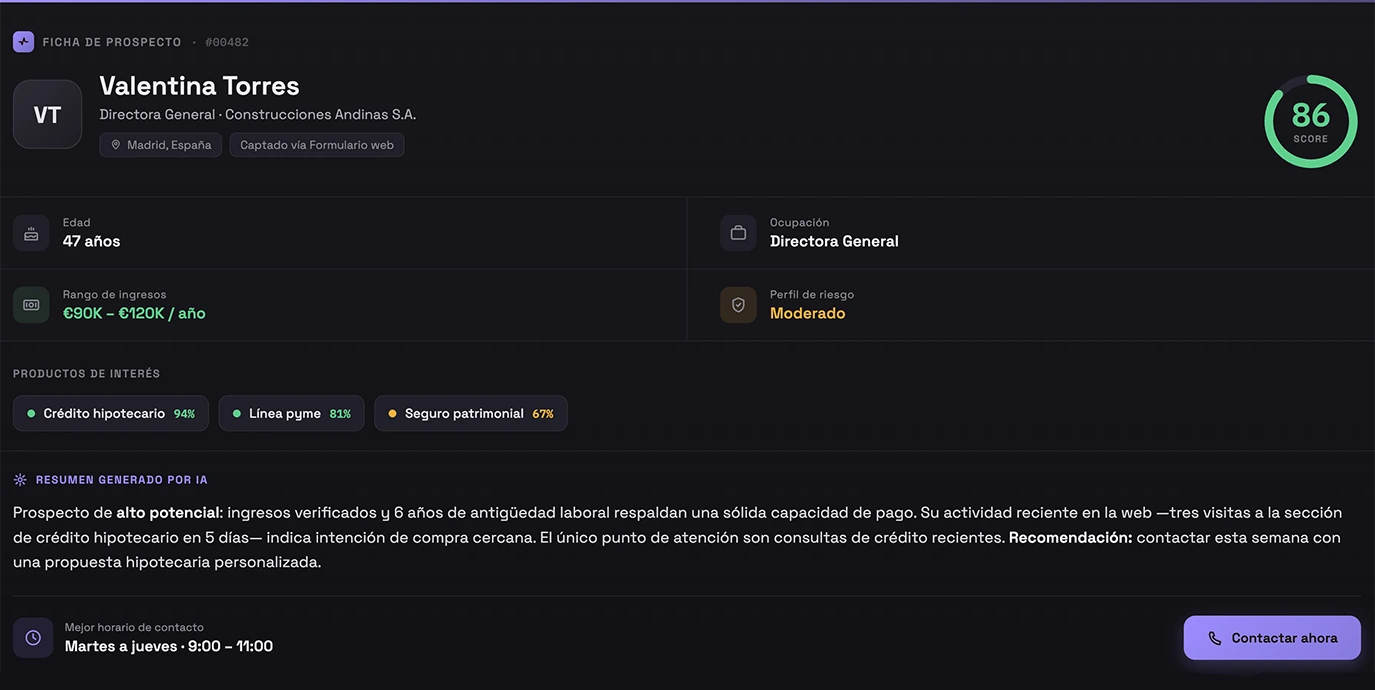
Task: Click the Perfil de riesgo label
Action: pyautogui.click(x=812, y=294)
